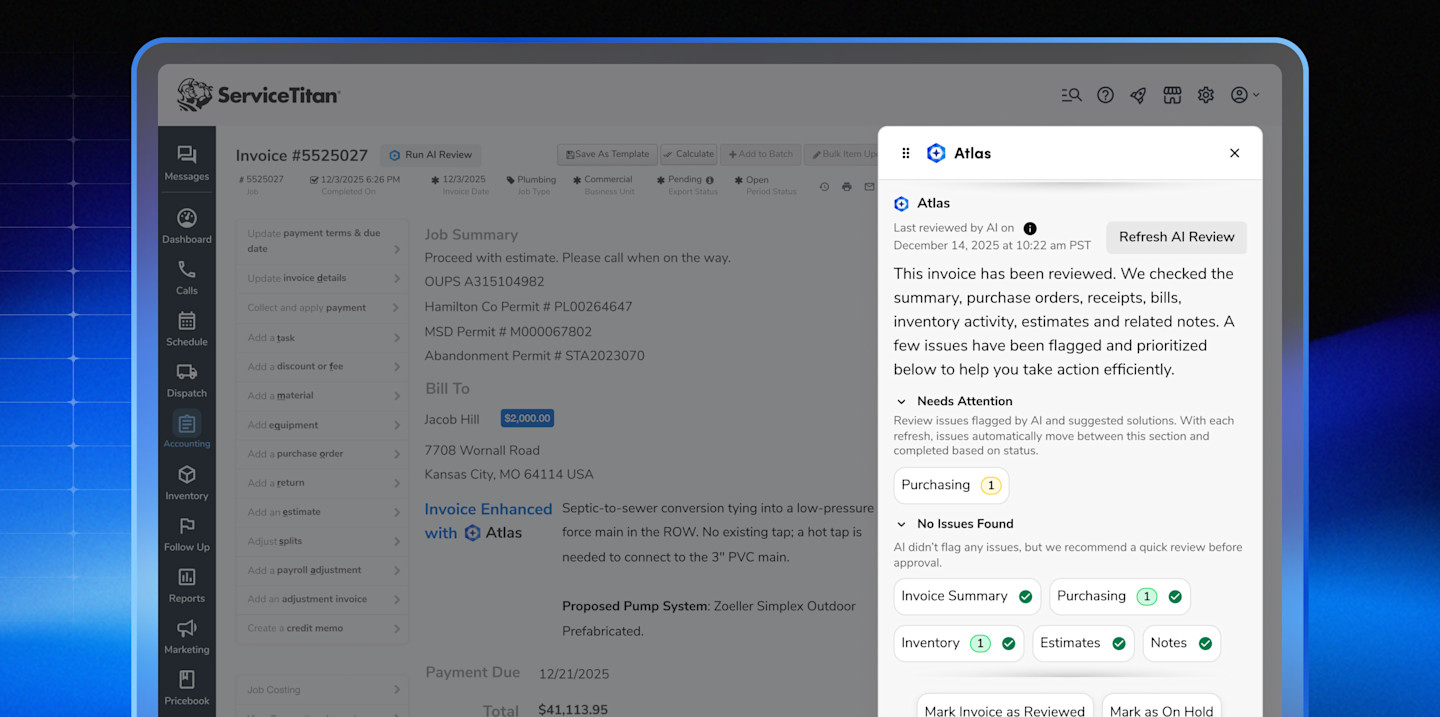
Task: Choose Add an adjustment invoice
Action: click(x=322, y=599)
